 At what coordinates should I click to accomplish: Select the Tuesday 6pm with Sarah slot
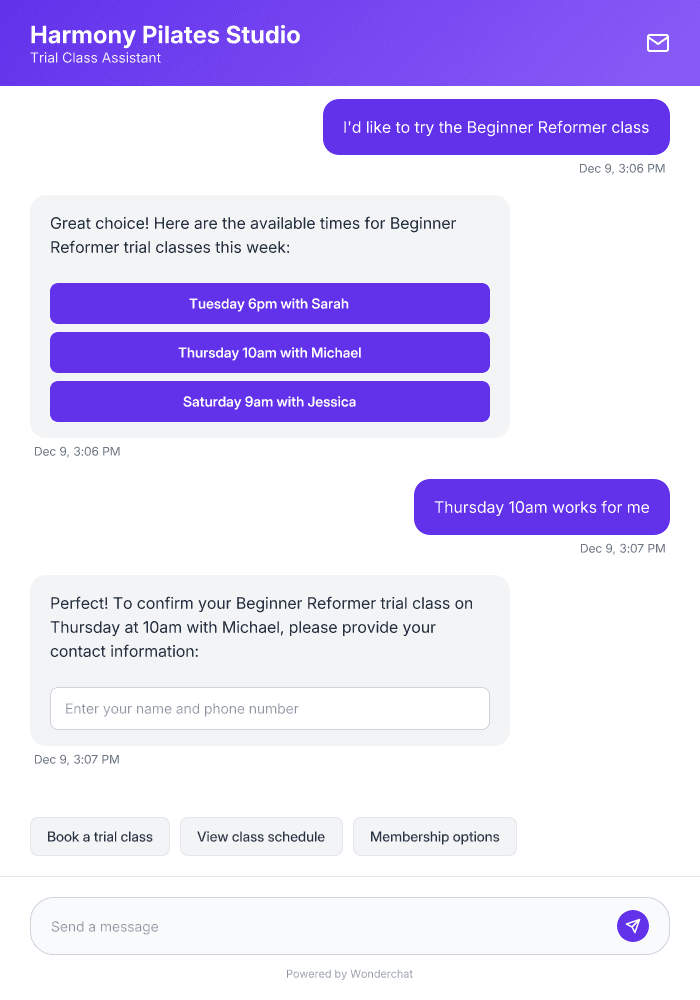269,303
